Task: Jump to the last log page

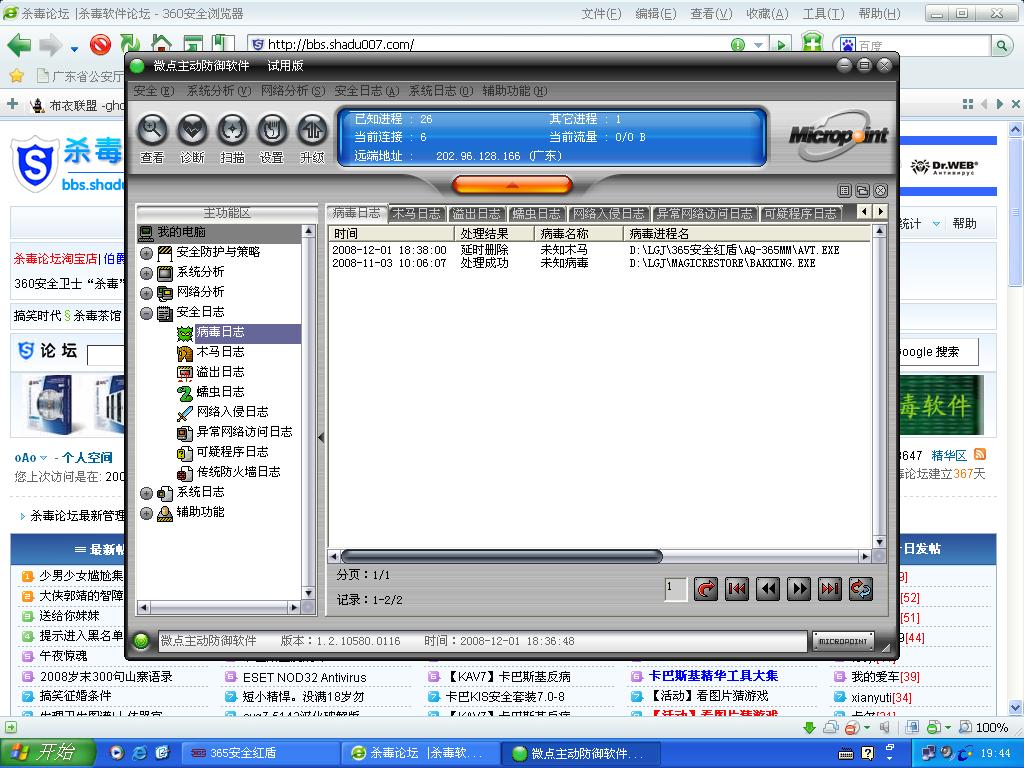Action: tap(830, 589)
